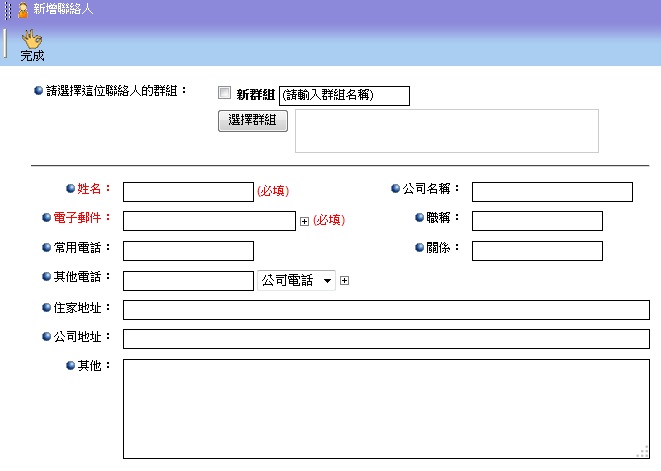661x471 pixels.
Task: Click the 完成 hand icon
Action: pos(32,39)
